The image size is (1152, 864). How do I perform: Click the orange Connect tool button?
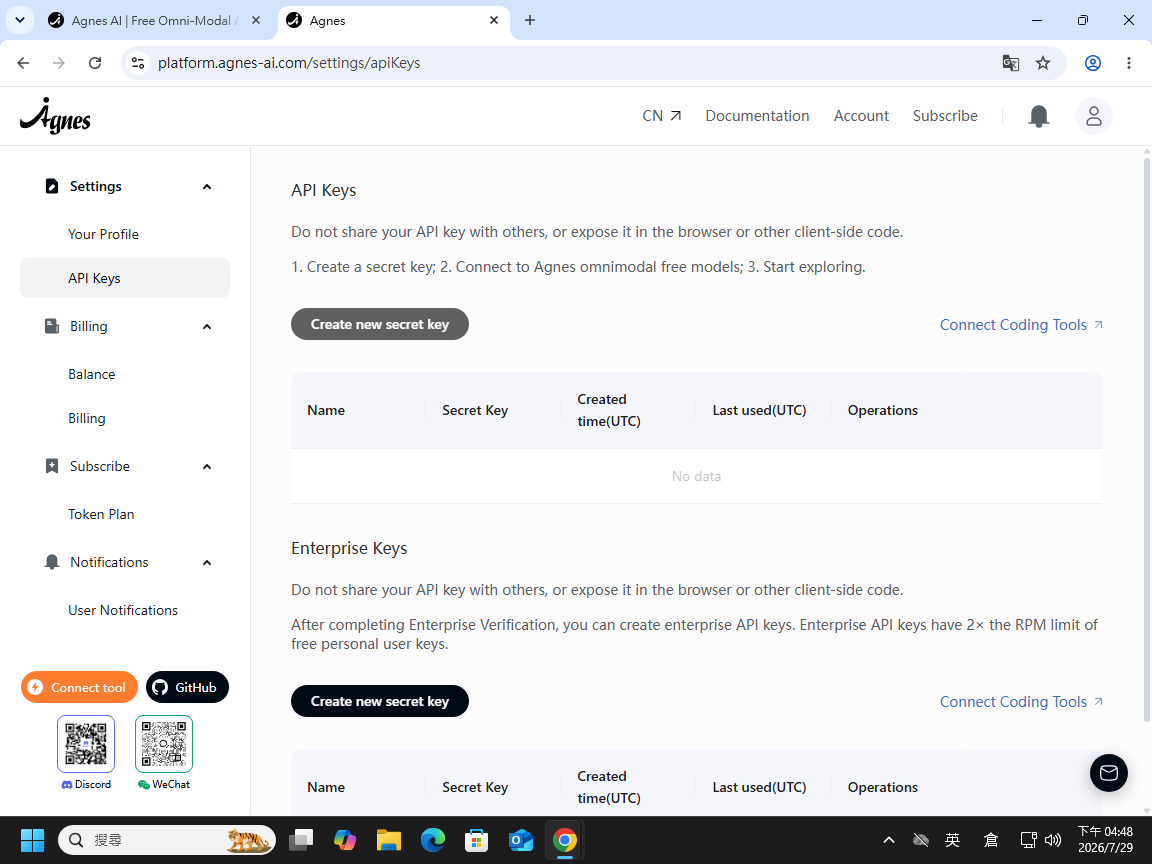click(x=79, y=687)
